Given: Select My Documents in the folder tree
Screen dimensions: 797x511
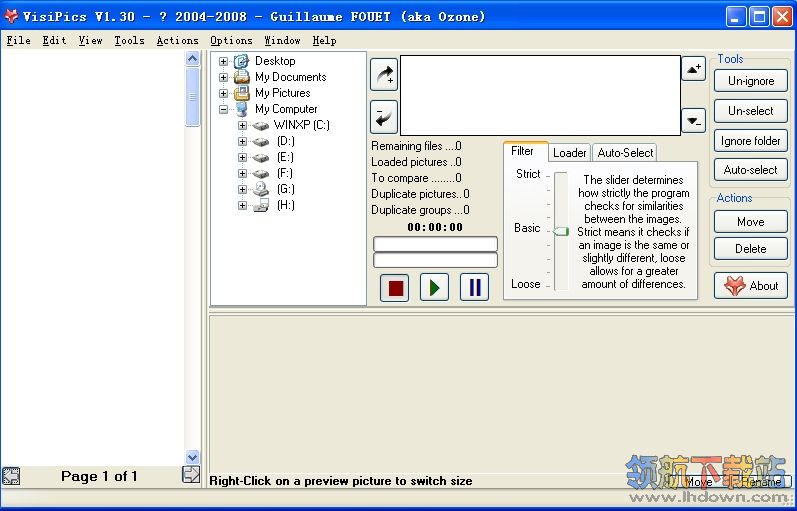Looking at the screenshot, I should click(290, 77).
